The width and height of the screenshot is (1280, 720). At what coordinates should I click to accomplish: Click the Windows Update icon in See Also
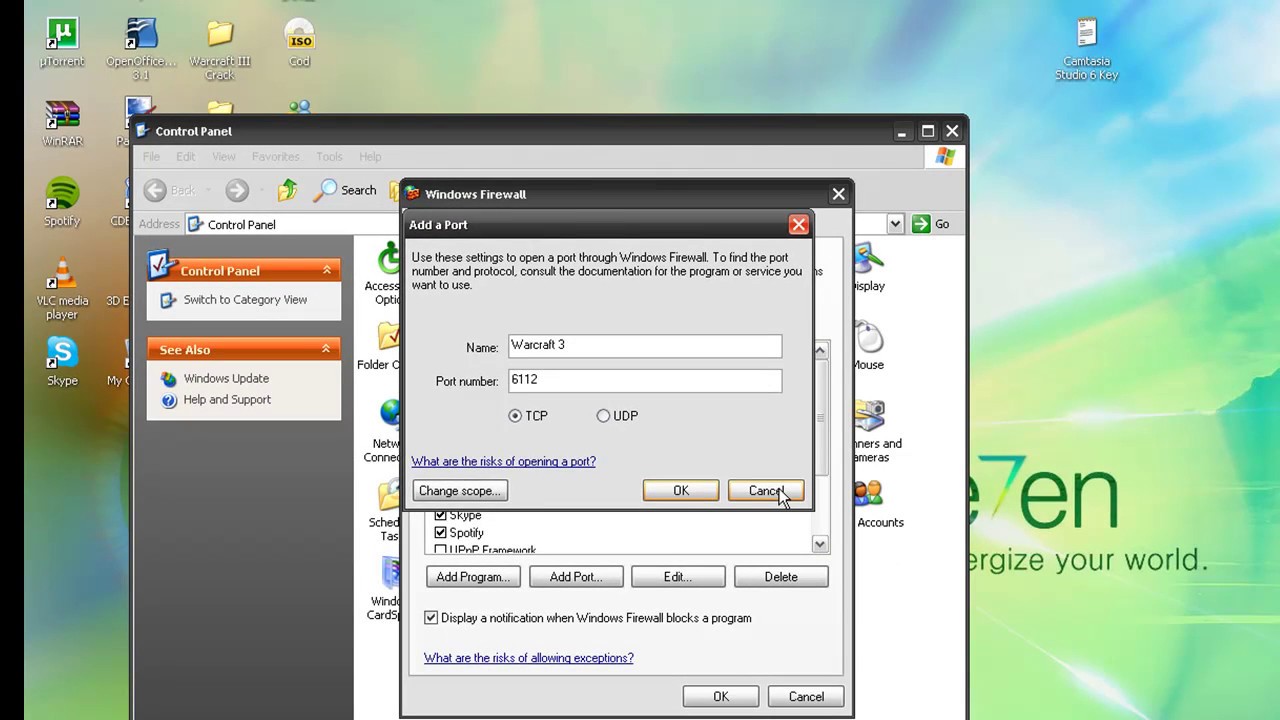169,378
